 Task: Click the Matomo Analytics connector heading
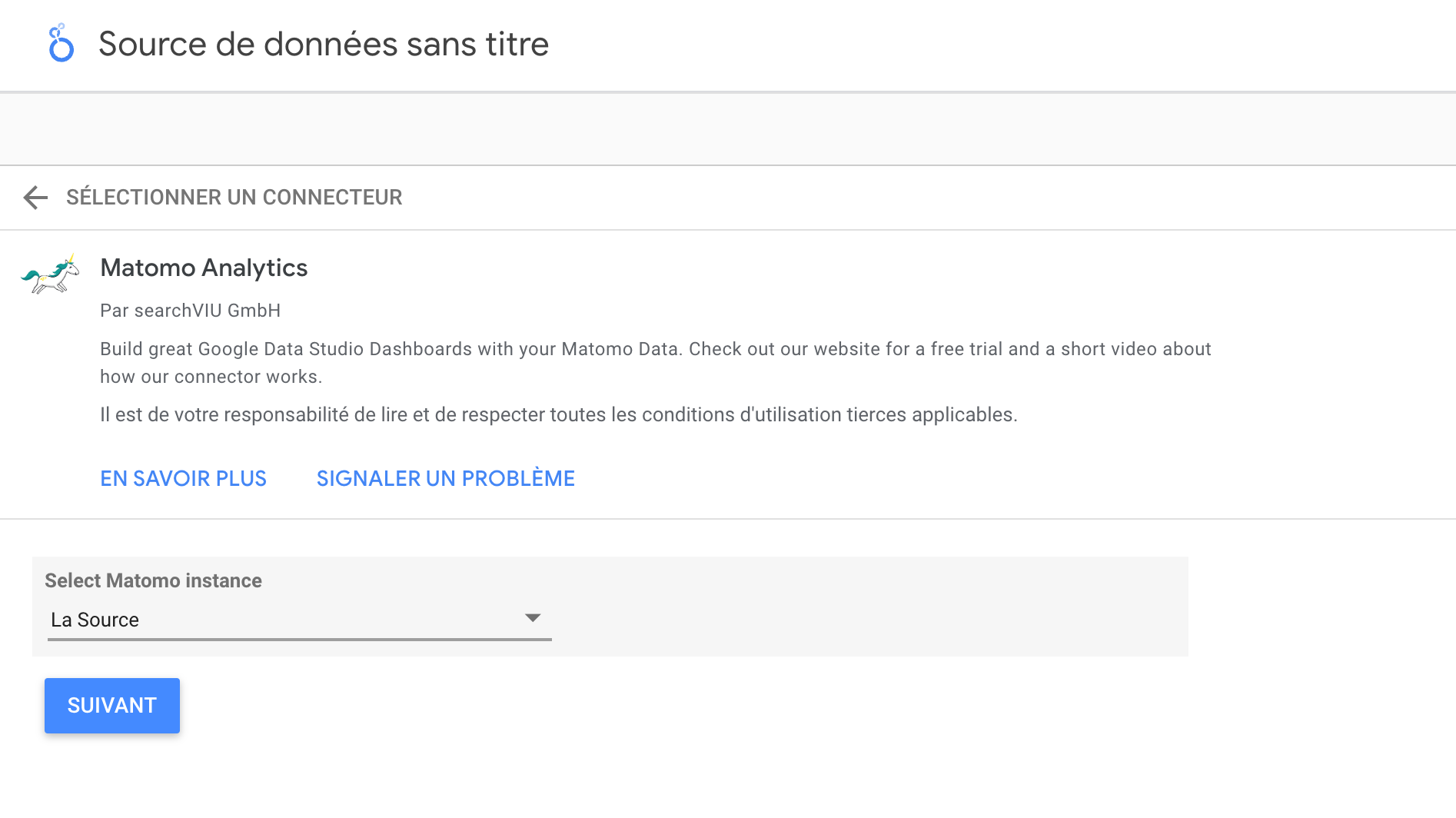[x=204, y=268]
